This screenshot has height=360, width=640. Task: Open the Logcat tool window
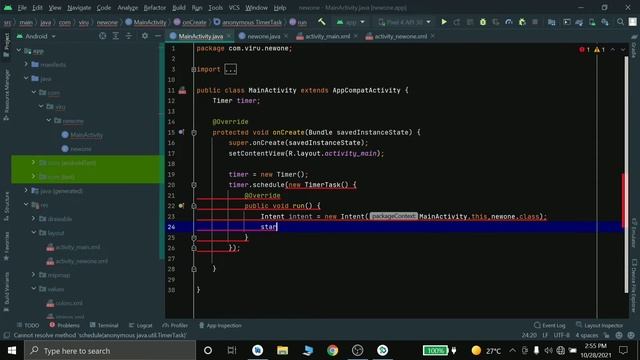point(140,325)
